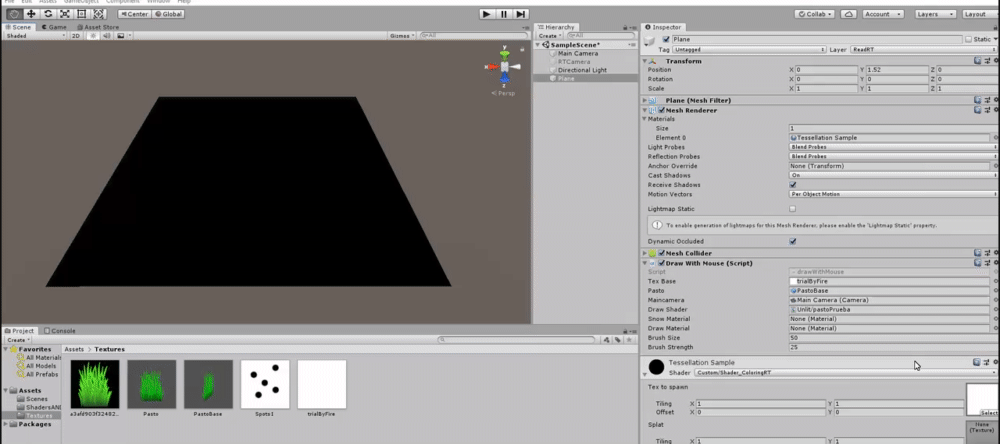Disable Draw With Mouse script checkbox
This screenshot has height=444, width=1000.
662,263
